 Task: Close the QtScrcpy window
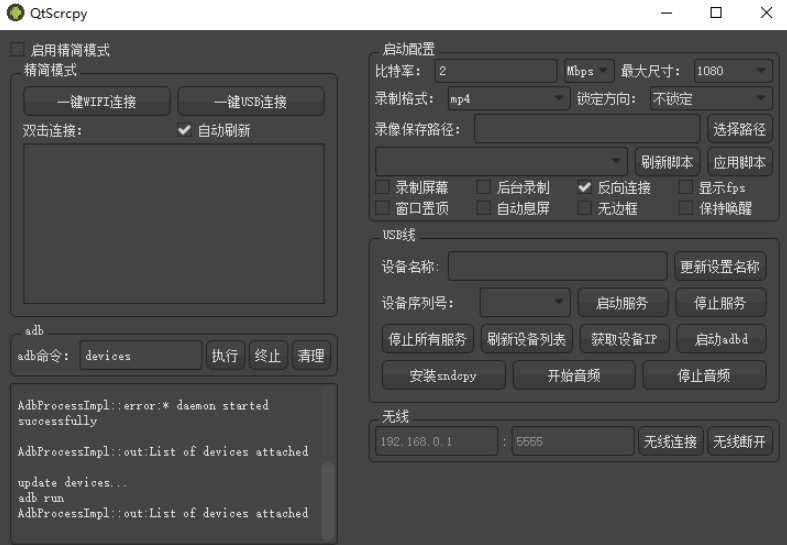(x=766, y=13)
